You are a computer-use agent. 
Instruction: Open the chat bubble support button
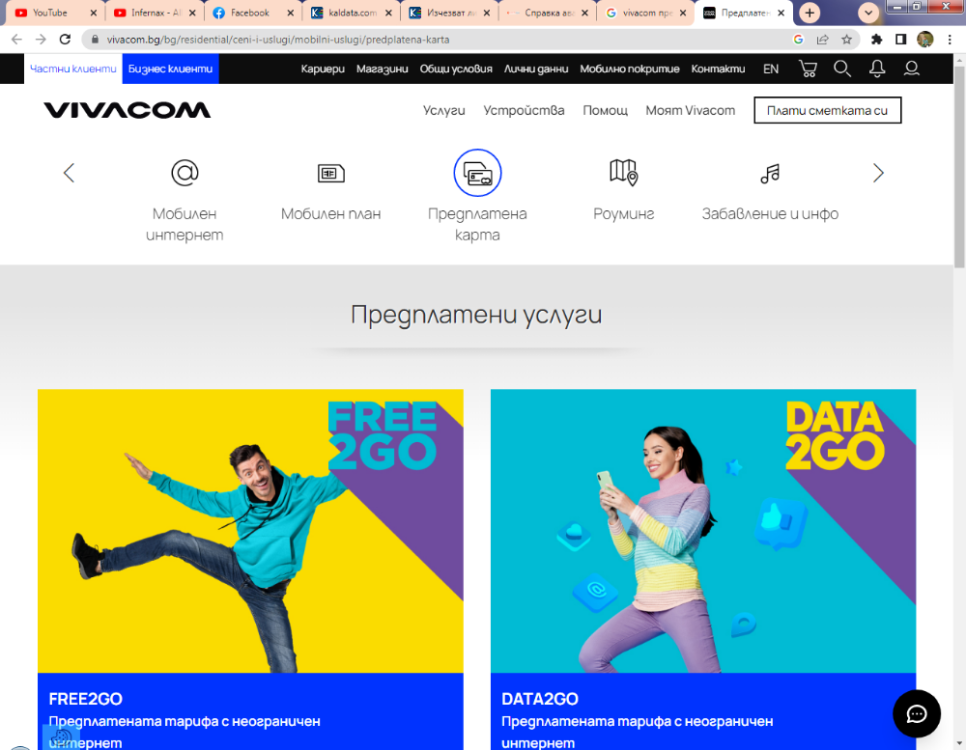click(x=916, y=714)
